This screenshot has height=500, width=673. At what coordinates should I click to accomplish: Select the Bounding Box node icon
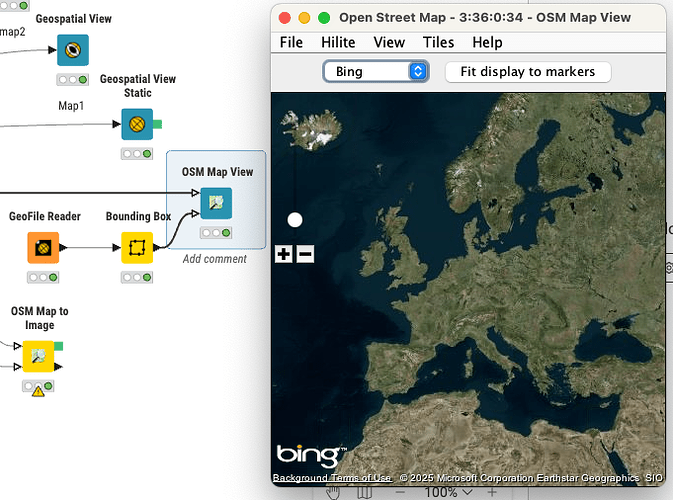pos(137,248)
